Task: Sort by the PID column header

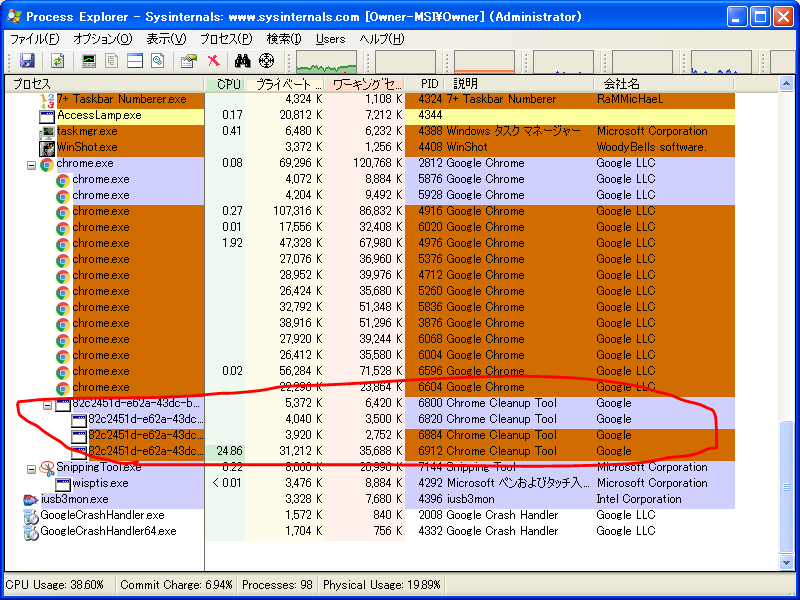Action: pyautogui.click(x=425, y=84)
